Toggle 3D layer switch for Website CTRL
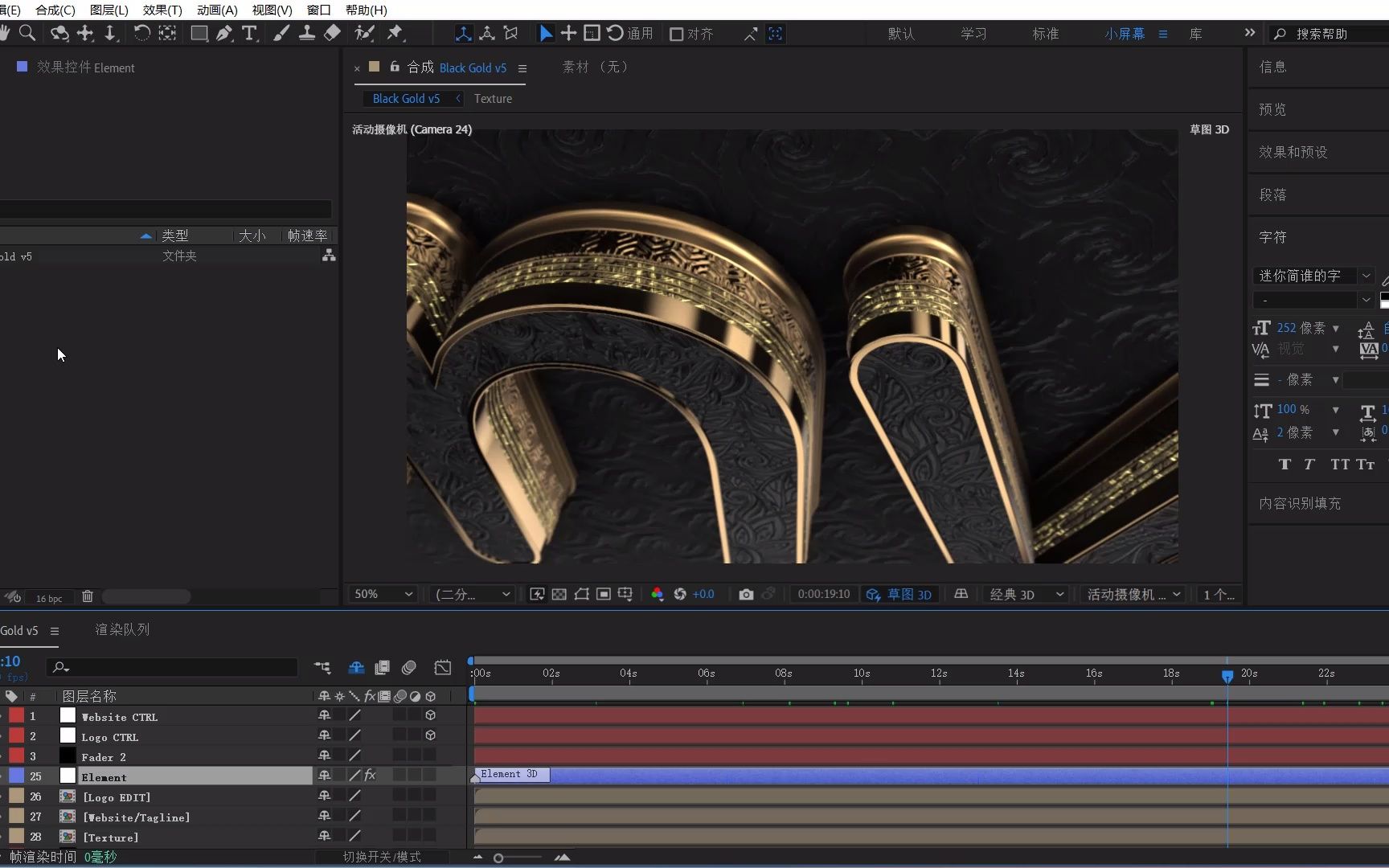Image resolution: width=1389 pixels, height=868 pixels. point(431,715)
